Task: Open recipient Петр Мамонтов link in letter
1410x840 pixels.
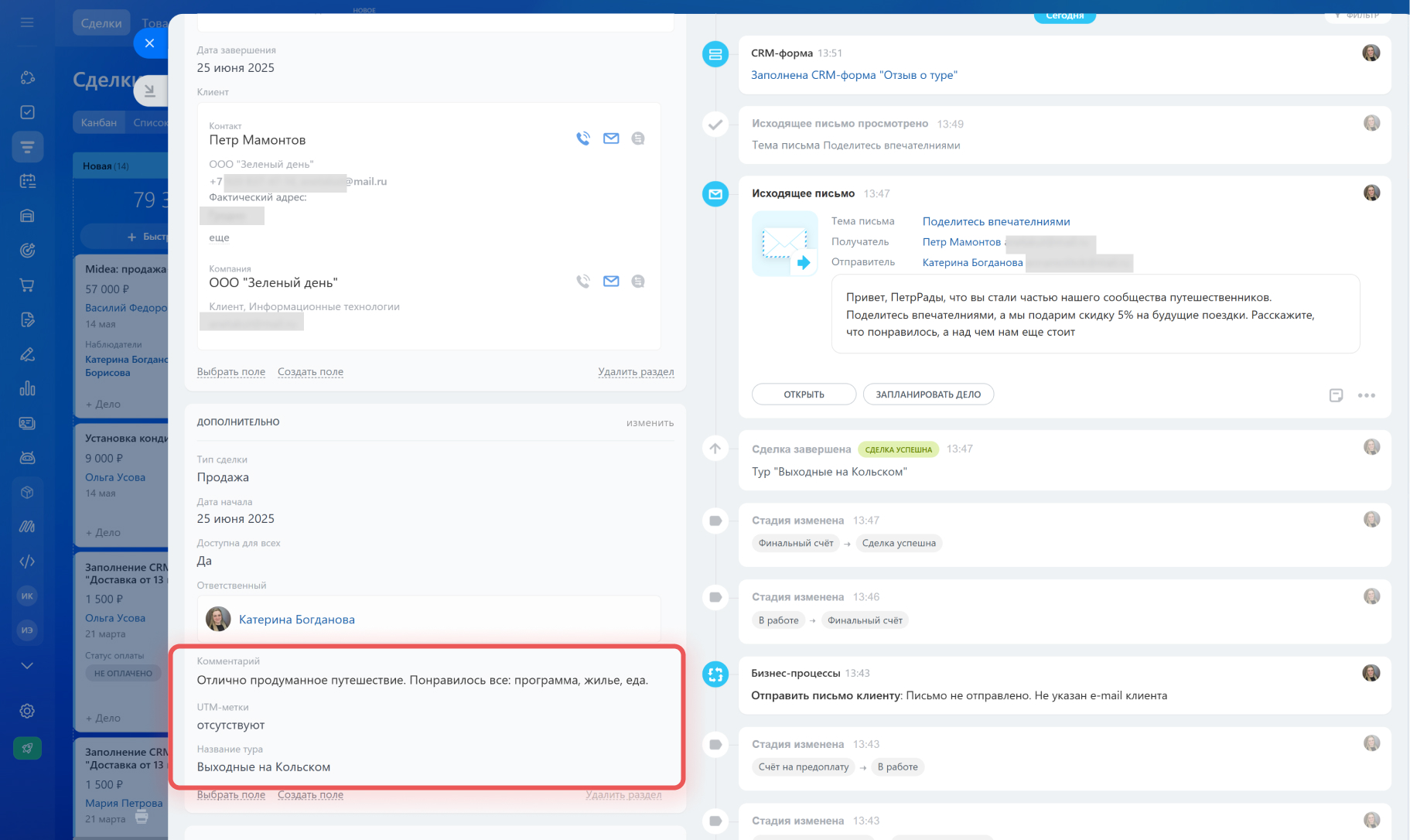Action: [x=961, y=242]
